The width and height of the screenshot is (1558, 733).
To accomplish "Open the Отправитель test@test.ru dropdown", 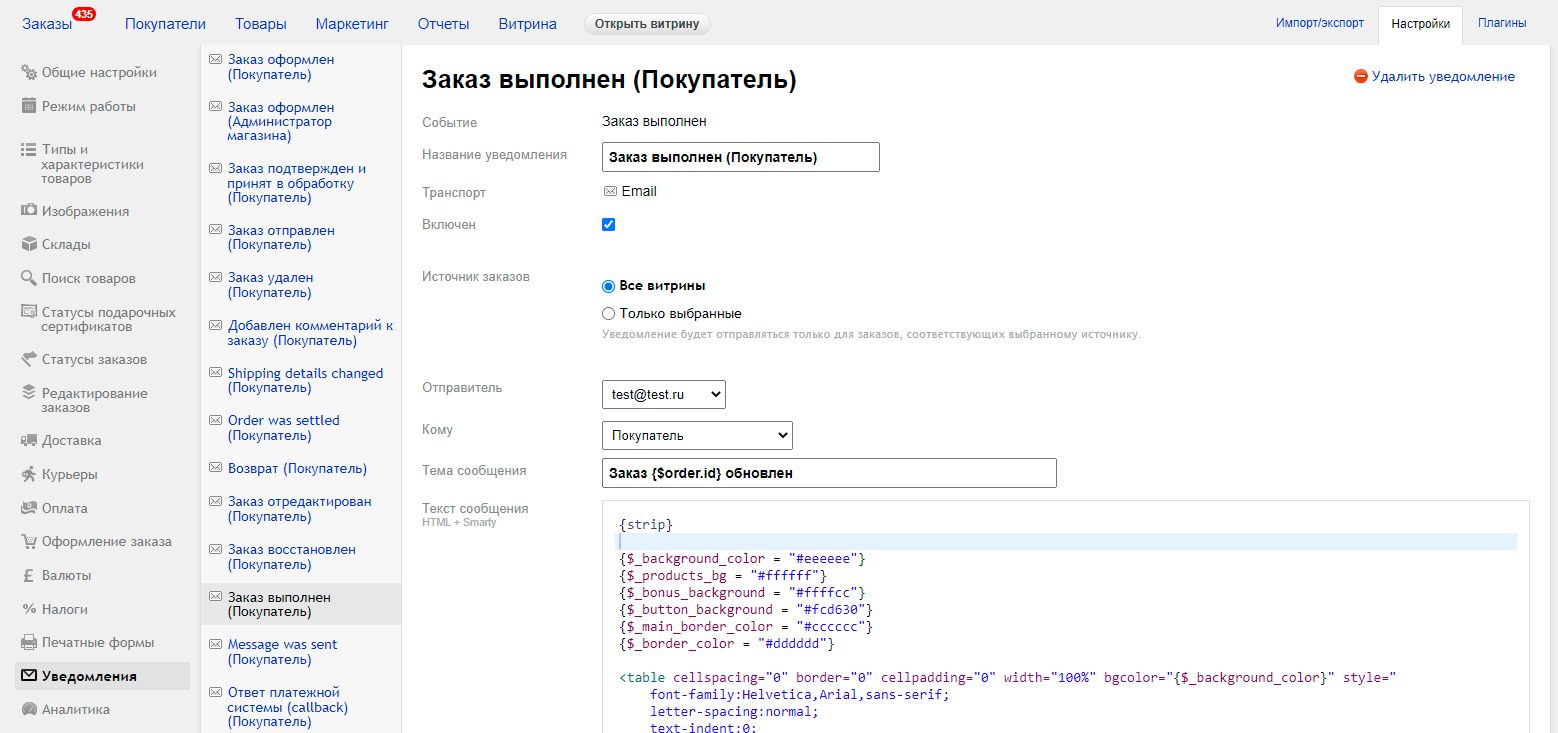I will 664,394.
